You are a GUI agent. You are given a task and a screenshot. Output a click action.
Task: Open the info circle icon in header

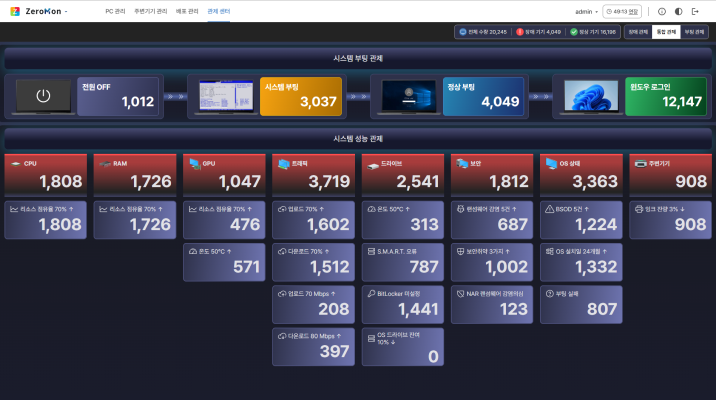coord(662,11)
